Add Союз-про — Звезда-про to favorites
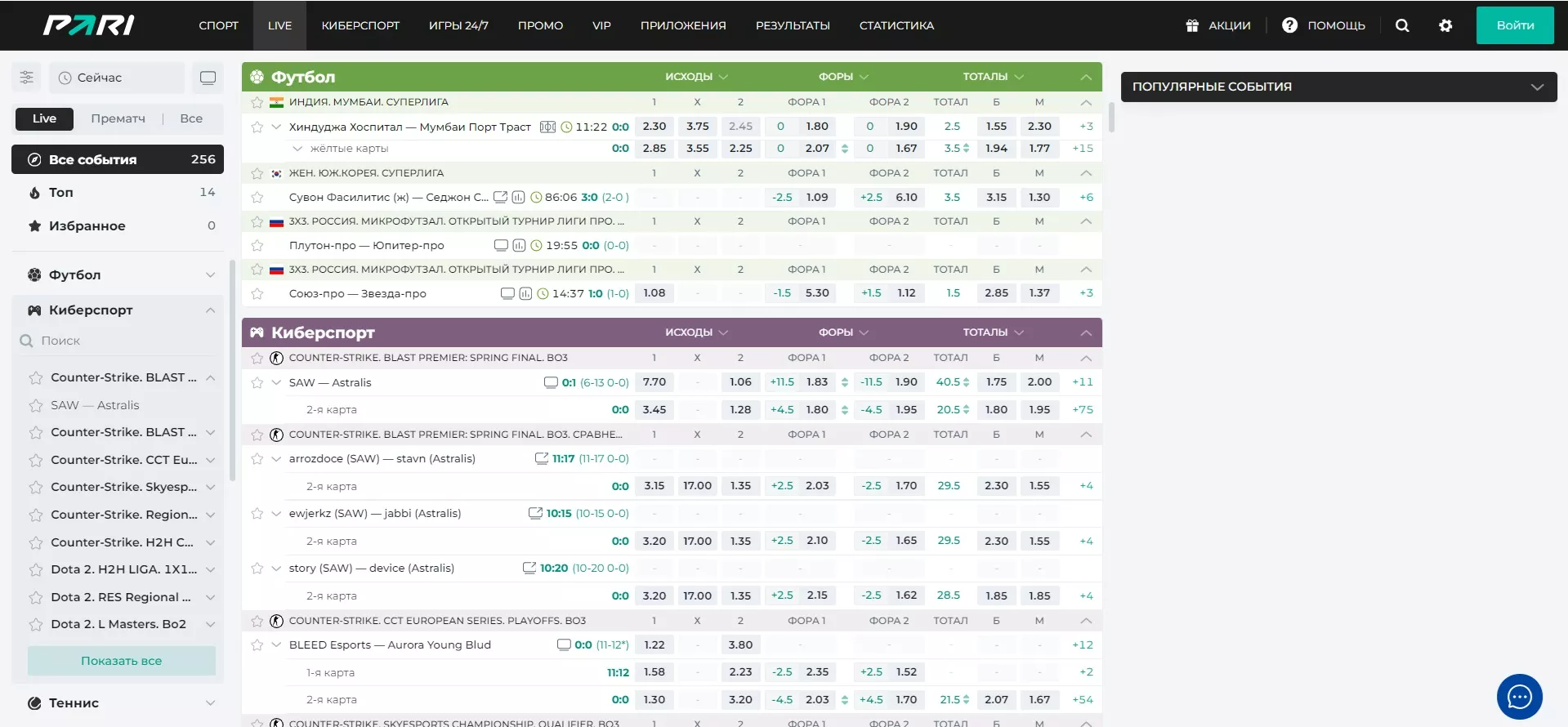Viewport: 1568px width, 727px height. pyautogui.click(x=257, y=293)
